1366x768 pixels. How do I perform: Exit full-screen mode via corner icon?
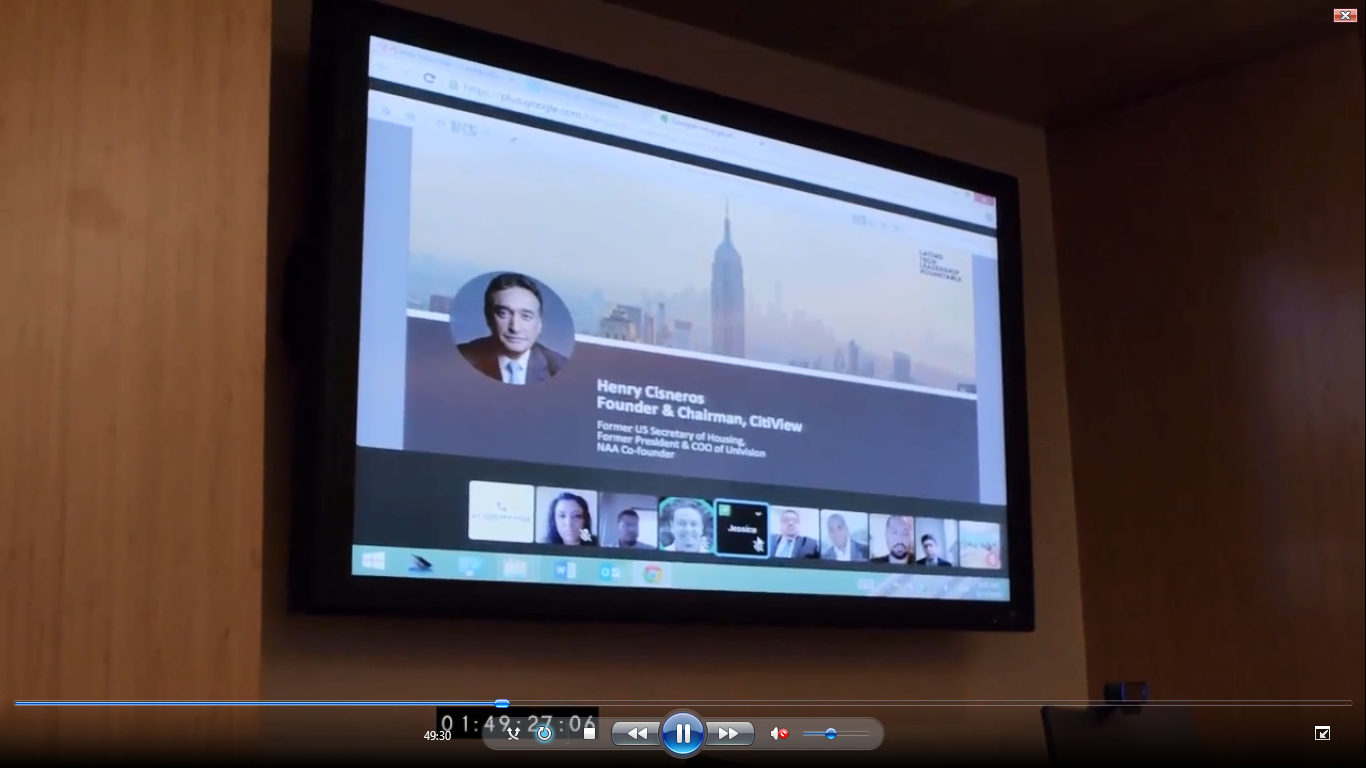(x=1322, y=733)
